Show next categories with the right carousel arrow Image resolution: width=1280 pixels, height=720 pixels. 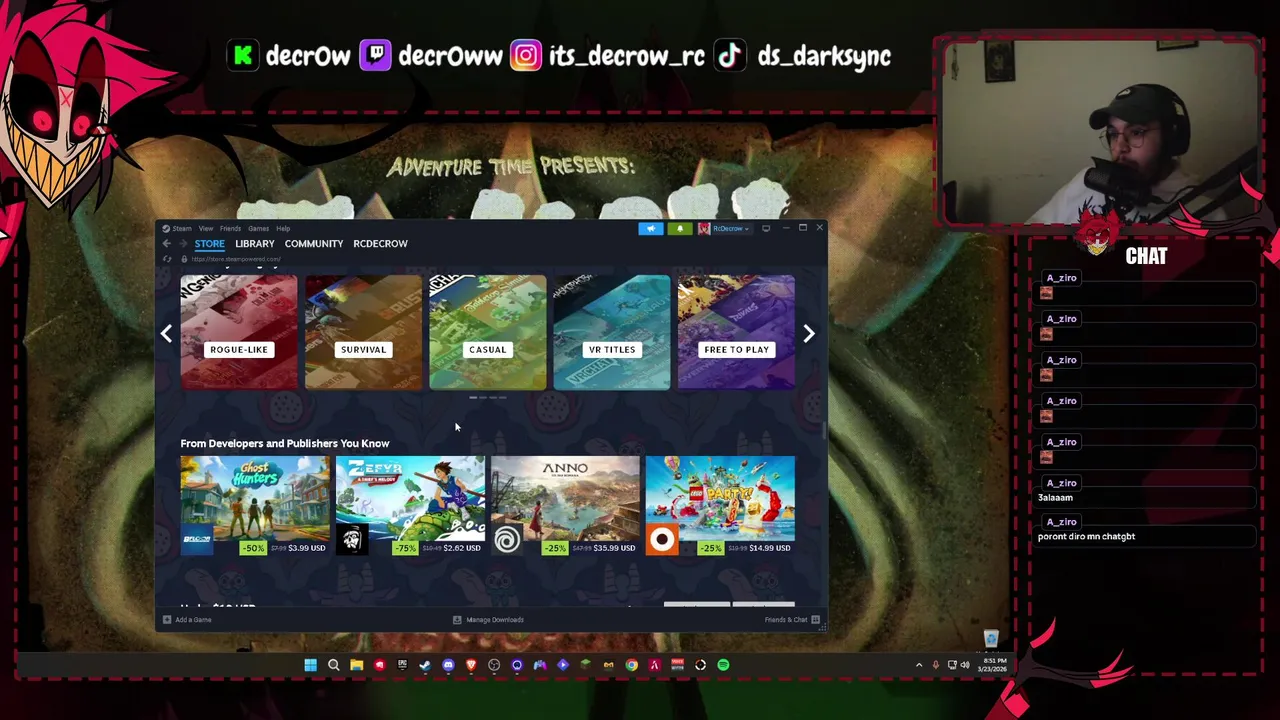click(809, 333)
